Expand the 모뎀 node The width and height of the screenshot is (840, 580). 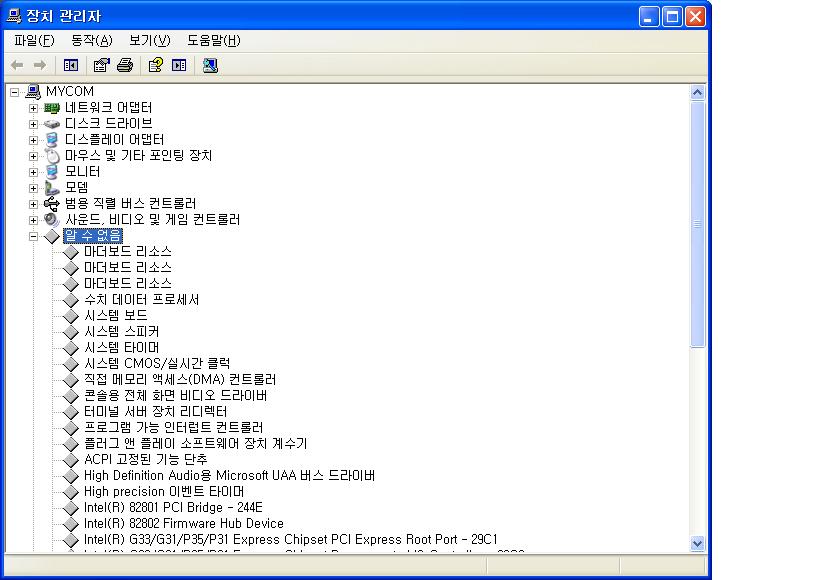[33, 189]
